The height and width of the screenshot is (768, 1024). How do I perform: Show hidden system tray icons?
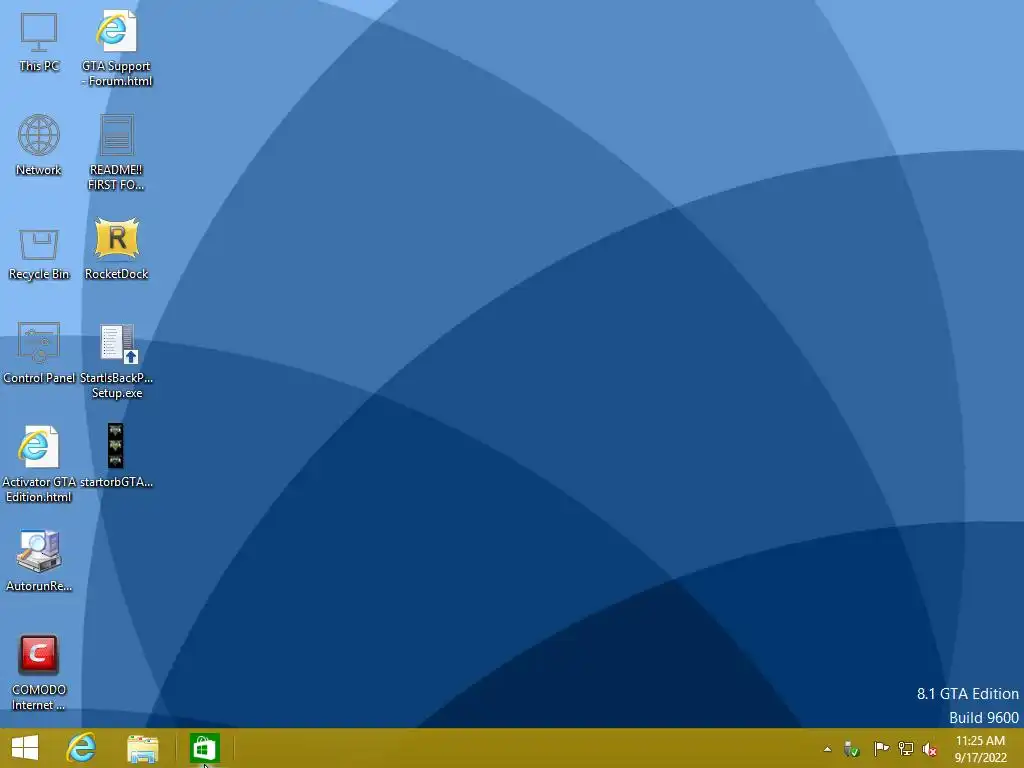(827, 749)
